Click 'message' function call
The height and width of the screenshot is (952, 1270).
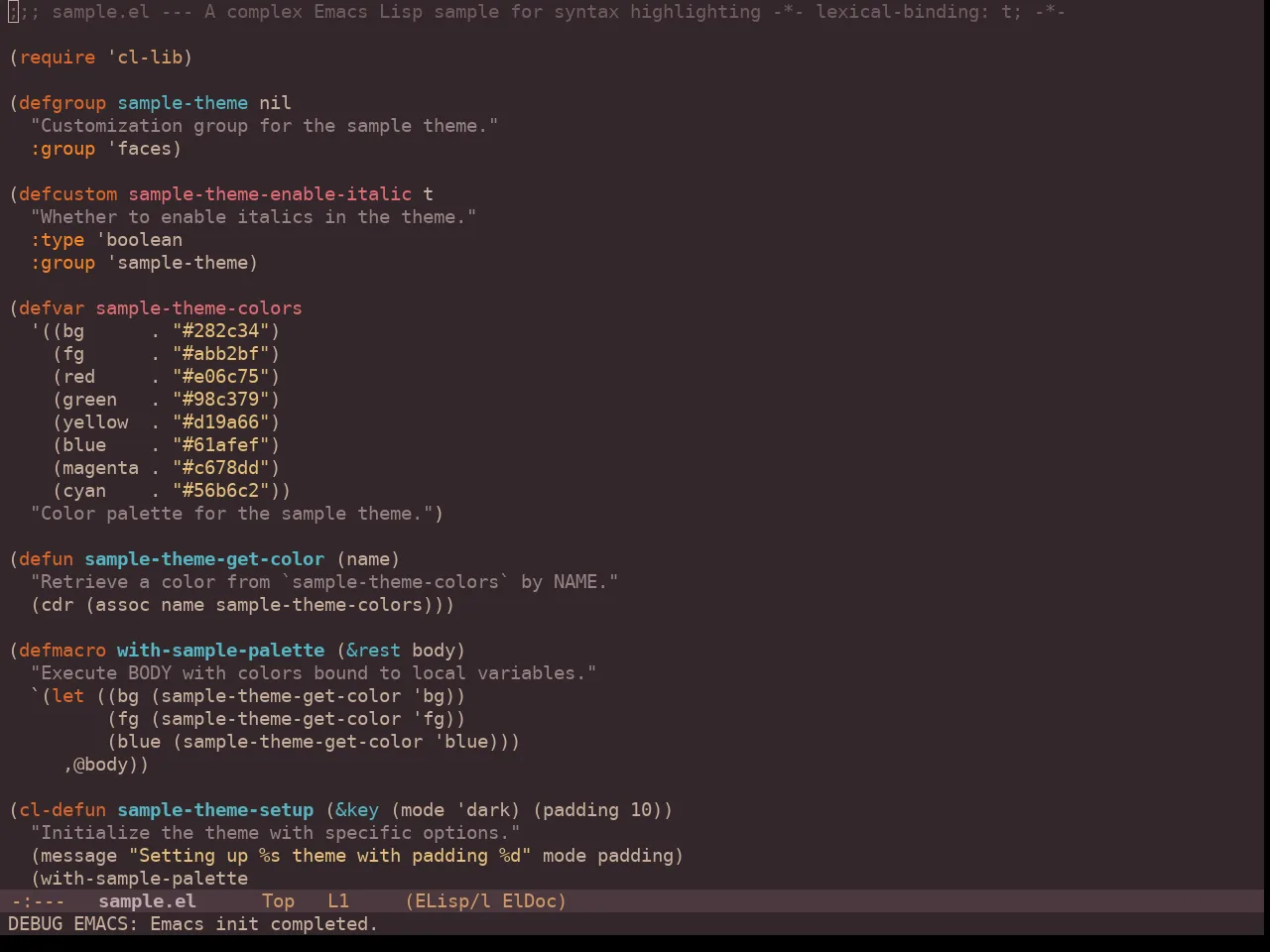click(x=79, y=856)
